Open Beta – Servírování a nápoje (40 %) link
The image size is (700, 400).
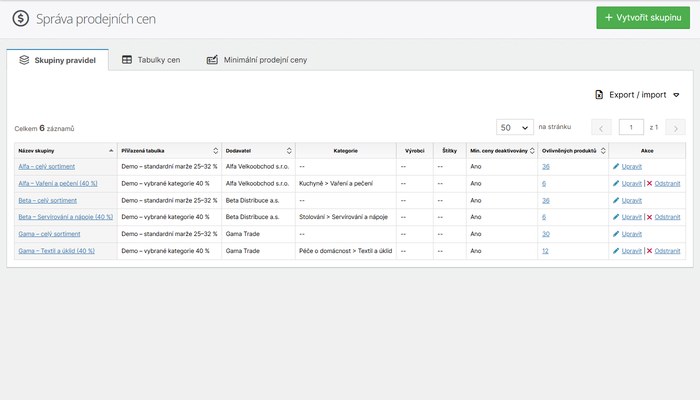pyautogui.click(x=66, y=217)
